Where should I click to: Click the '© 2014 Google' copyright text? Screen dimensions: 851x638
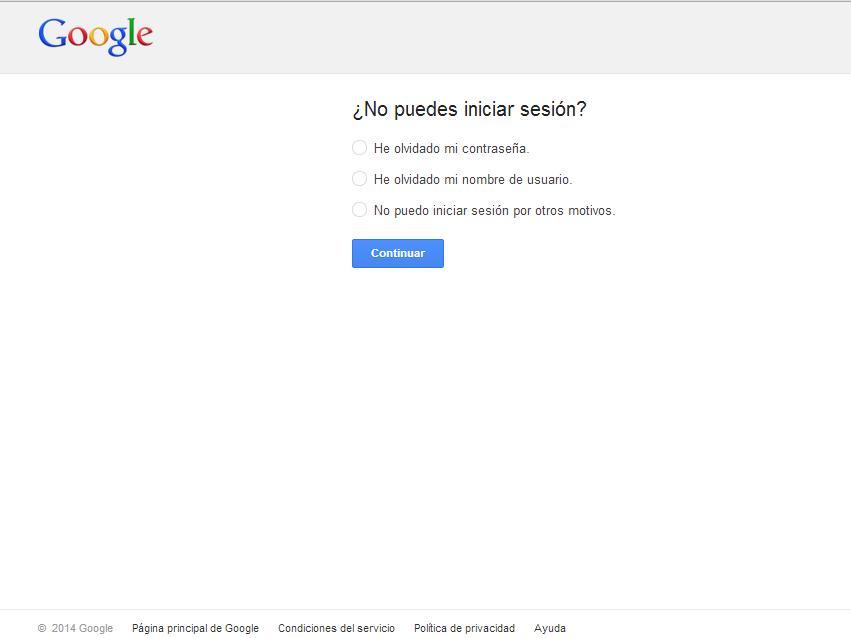(x=75, y=628)
